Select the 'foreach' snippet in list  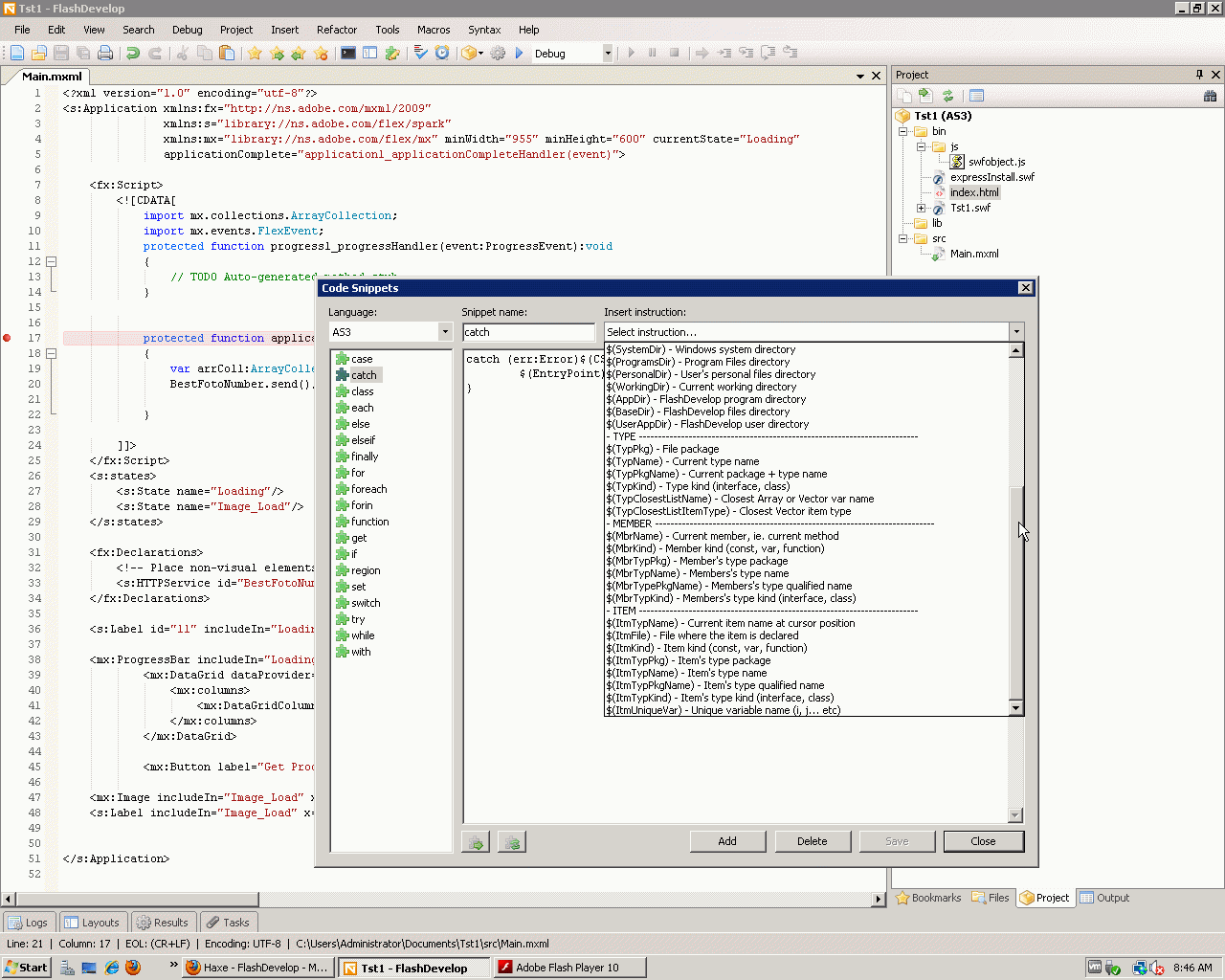coord(368,489)
